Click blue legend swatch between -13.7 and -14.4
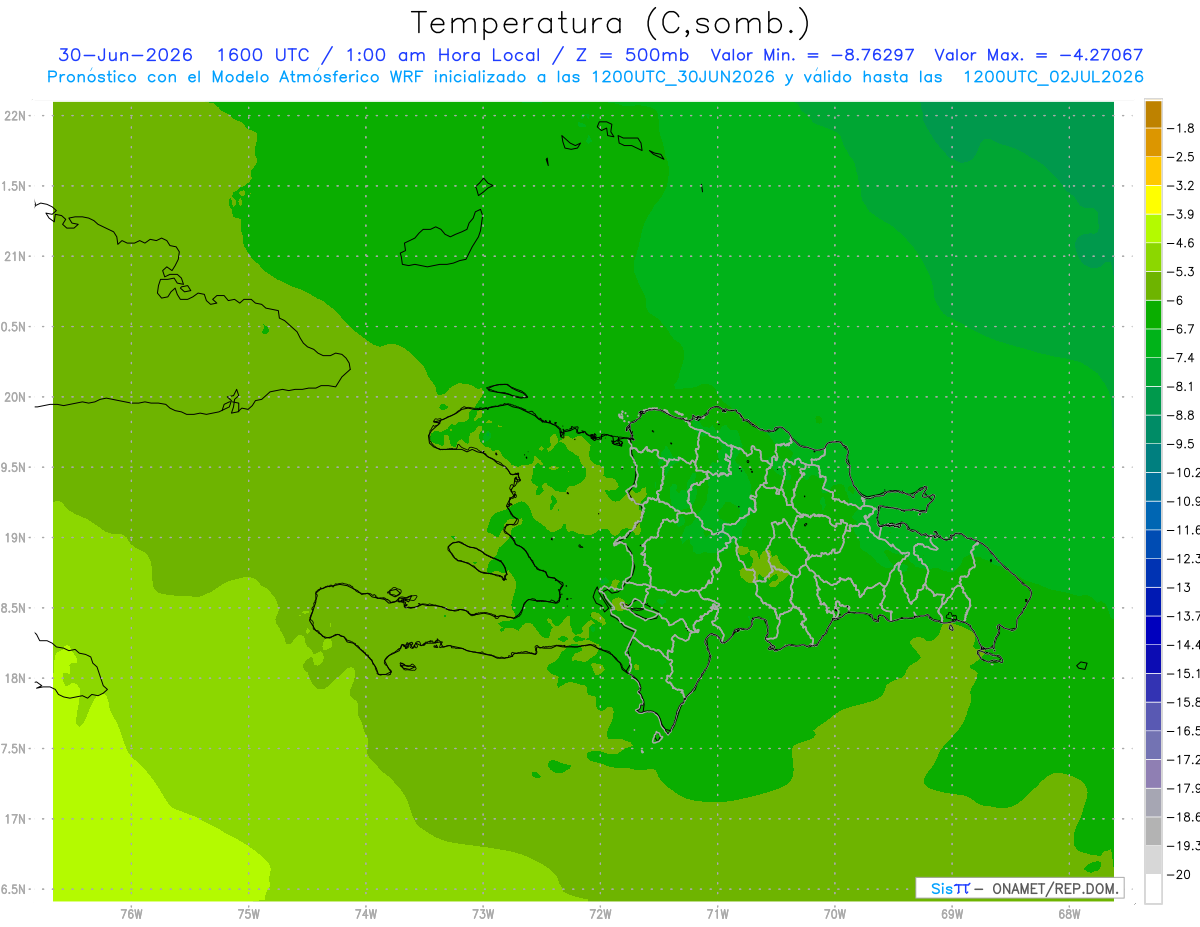The height and width of the screenshot is (927, 1200). tap(1153, 630)
